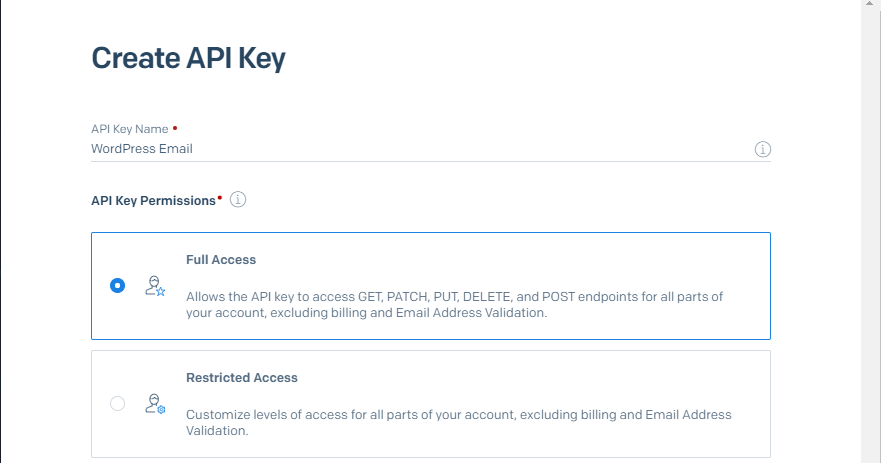Image resolution: width=881 pixels, height=463 pixels.
Task: Click the red asterisk after API Key Name
Action: (x=175, y=128)
